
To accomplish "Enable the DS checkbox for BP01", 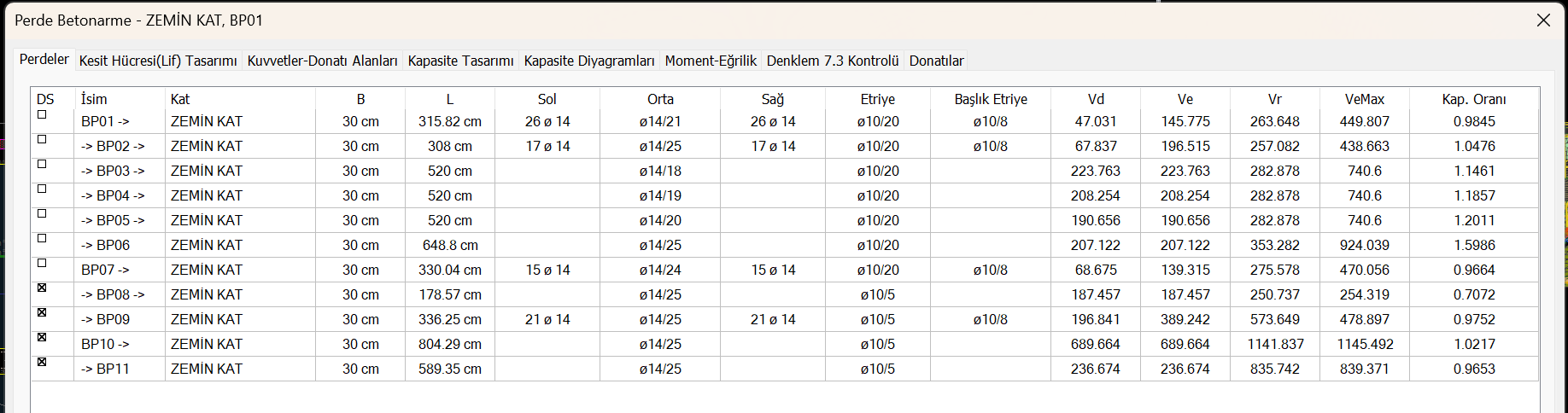I will pos(42,115).
